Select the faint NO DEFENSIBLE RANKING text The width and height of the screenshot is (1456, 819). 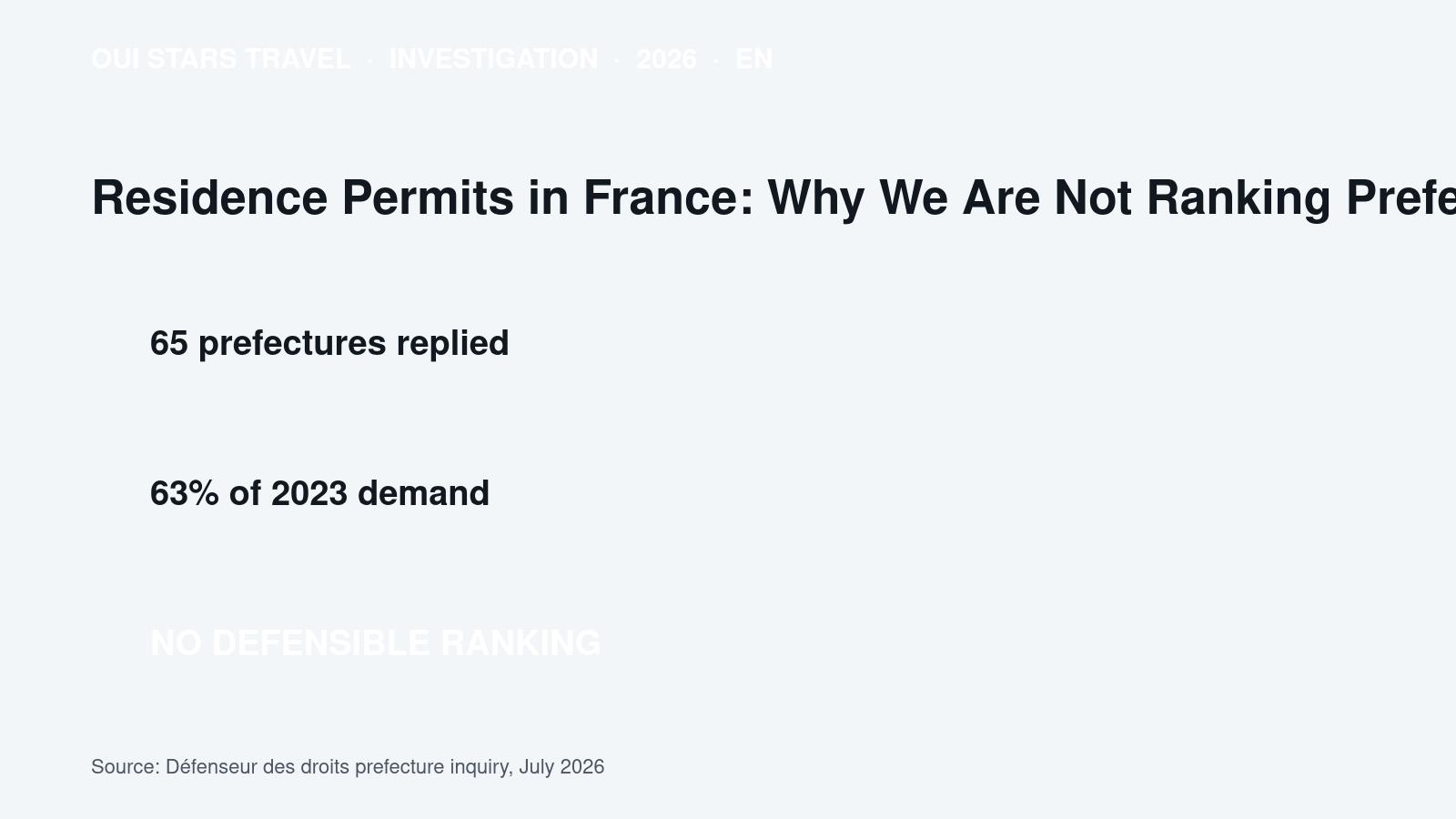(x=375, y=643)
